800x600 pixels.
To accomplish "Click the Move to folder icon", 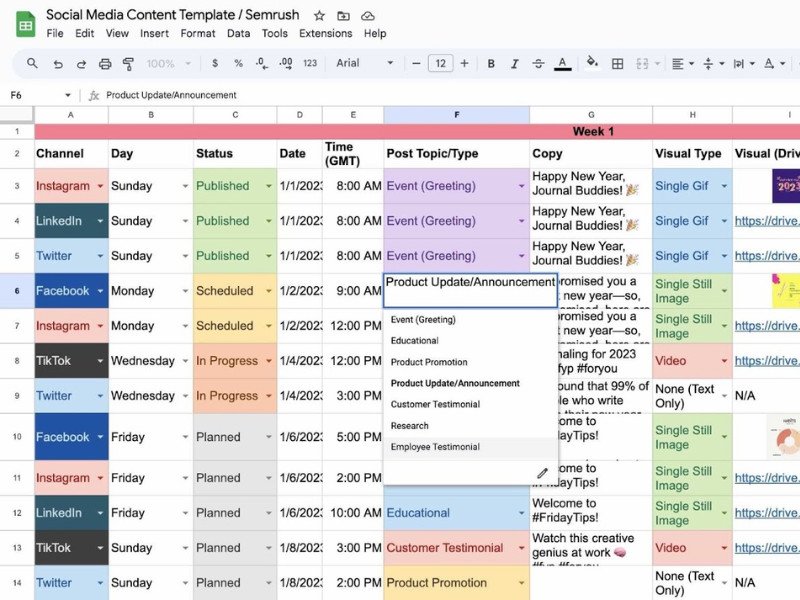I will [x=343, y=16].
